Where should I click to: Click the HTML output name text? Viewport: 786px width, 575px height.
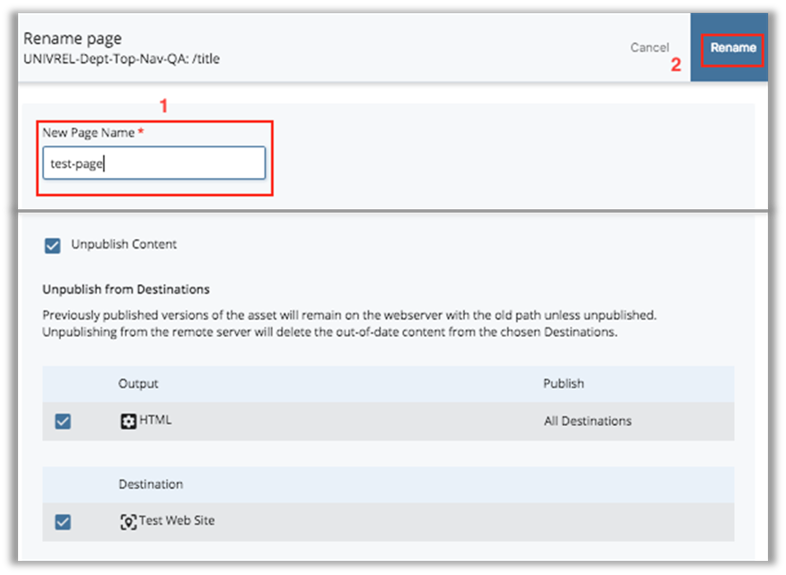pos(155,421)
